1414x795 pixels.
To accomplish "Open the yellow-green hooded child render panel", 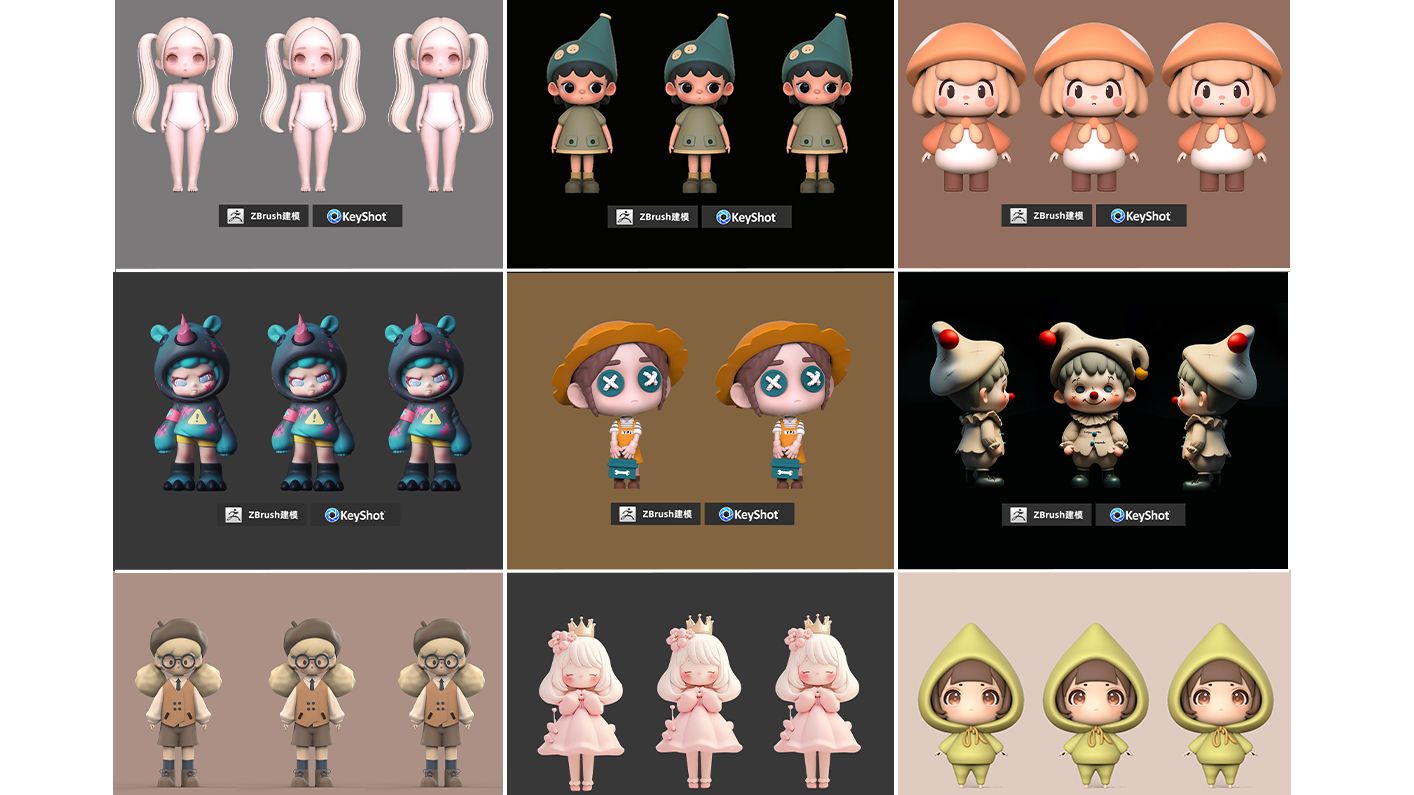I will pos(1094,684).
